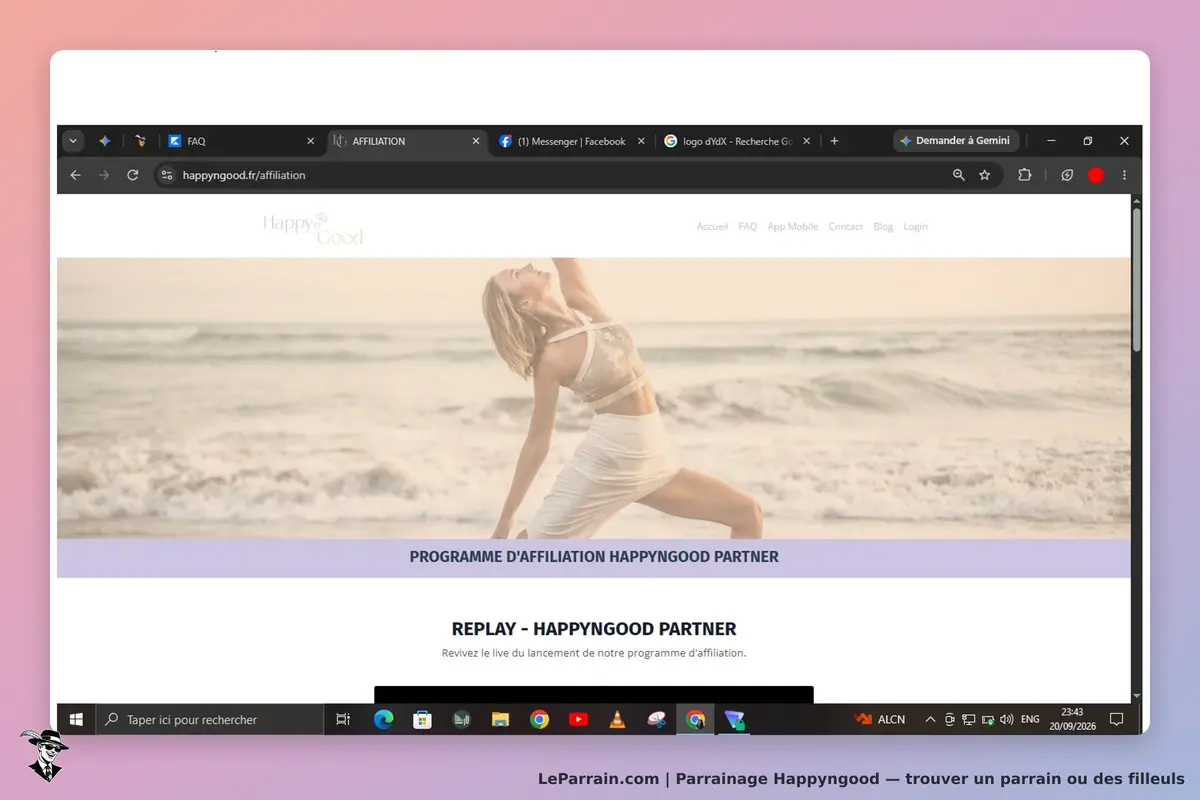Open the Extensions puzzle icon
This screenshot has height=800, width=1200.
pos(1025,175)
